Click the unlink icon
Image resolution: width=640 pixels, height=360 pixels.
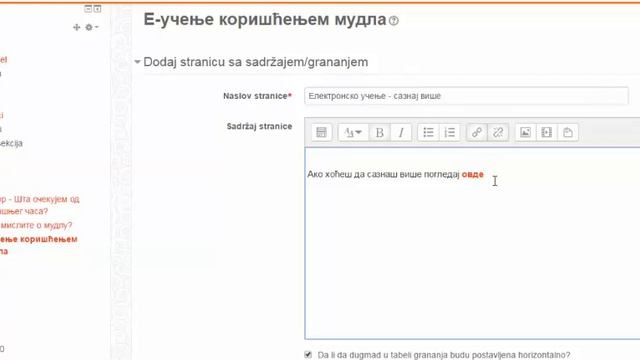click(498, 133)
